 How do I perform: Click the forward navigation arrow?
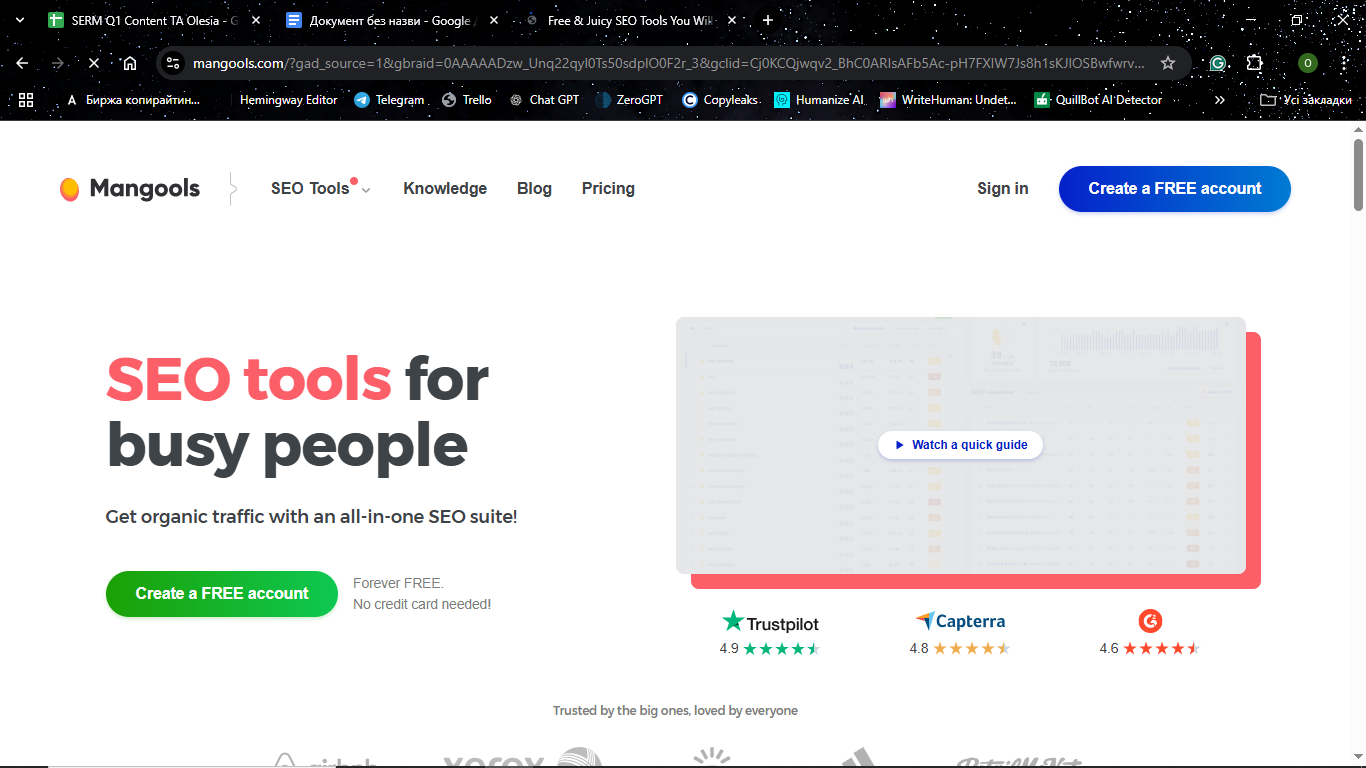(x=58, y=63)
